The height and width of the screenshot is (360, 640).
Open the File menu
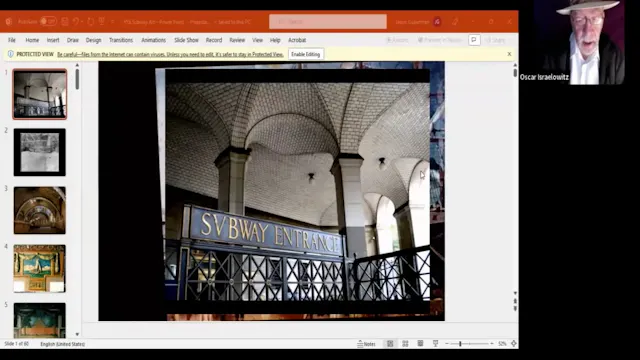[12, 40]
